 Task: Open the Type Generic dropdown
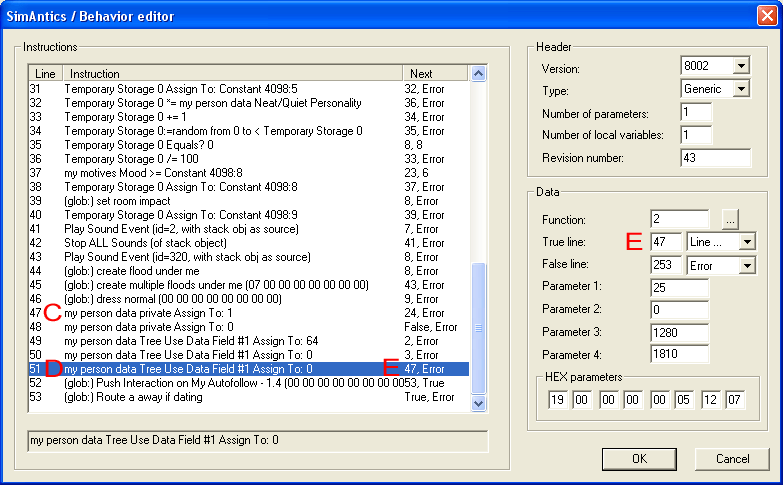tap(741, 89)
